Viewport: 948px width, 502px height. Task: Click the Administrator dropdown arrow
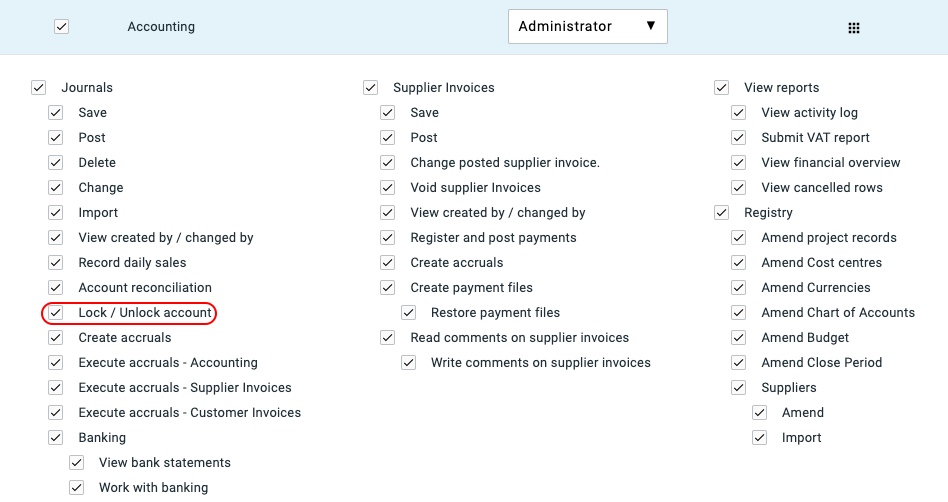click(x=651, y=26)
